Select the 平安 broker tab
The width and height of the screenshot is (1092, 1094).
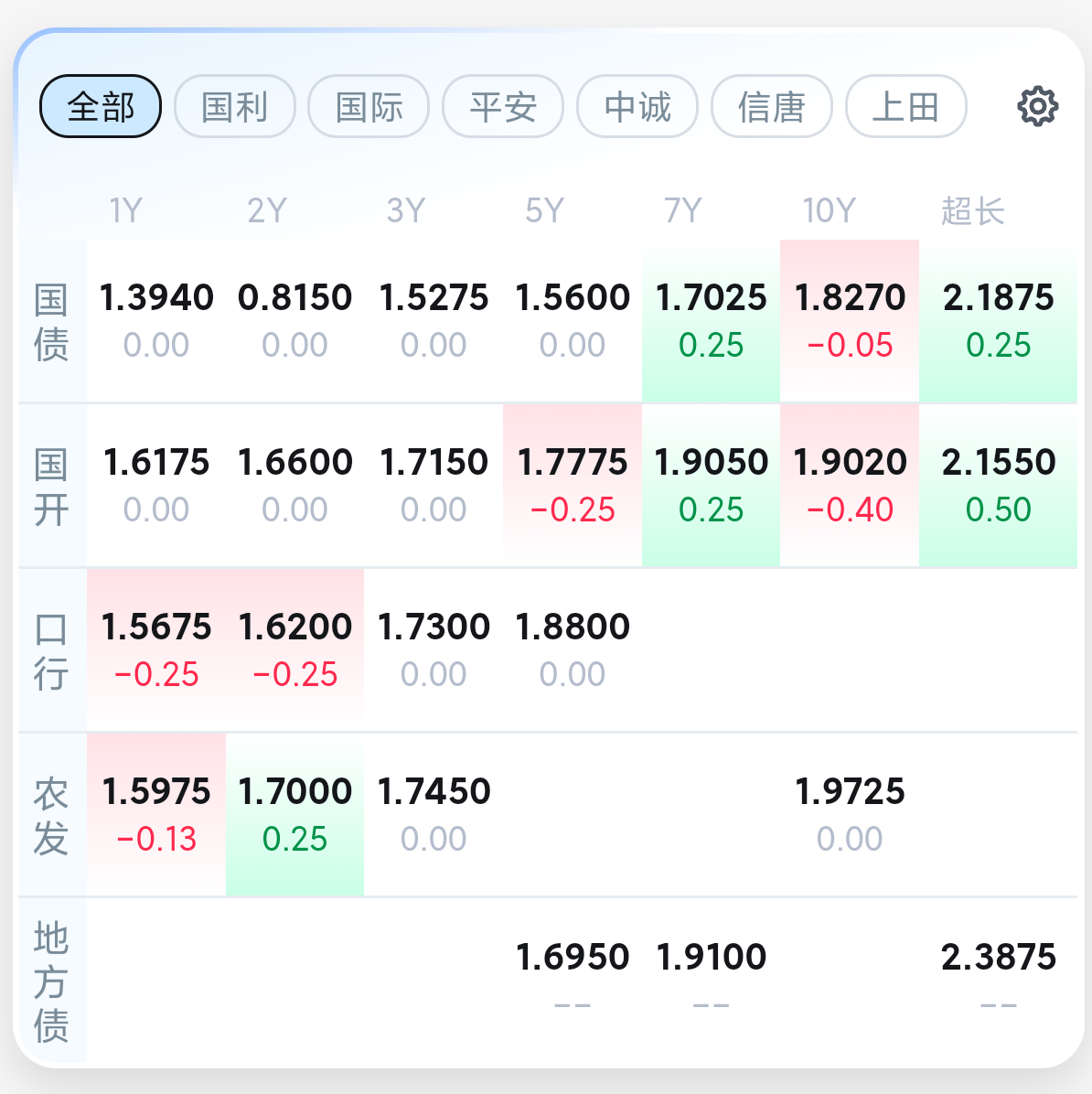pyautogui.click(x=503, y=106)
